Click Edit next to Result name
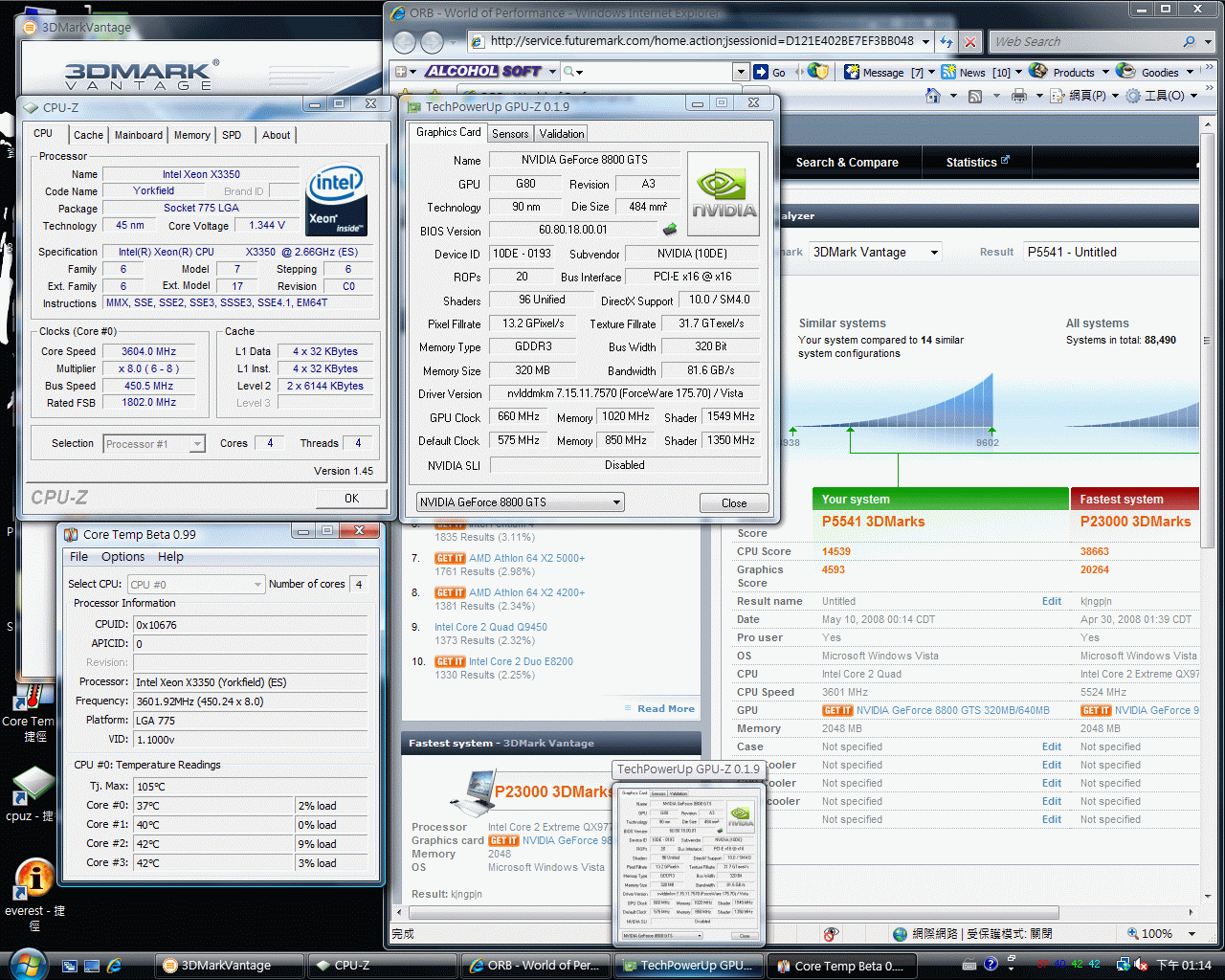The image size is (1225, 980). (1052, 601)
